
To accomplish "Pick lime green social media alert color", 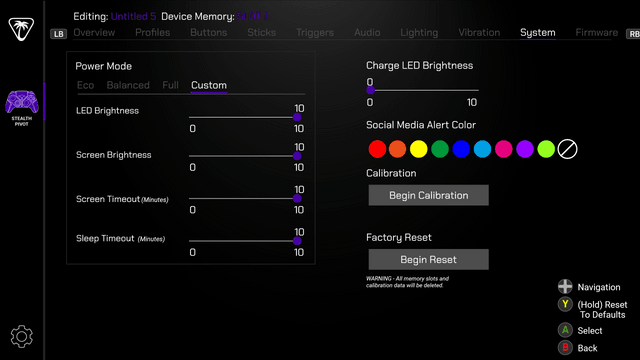I will pos(546,149).
